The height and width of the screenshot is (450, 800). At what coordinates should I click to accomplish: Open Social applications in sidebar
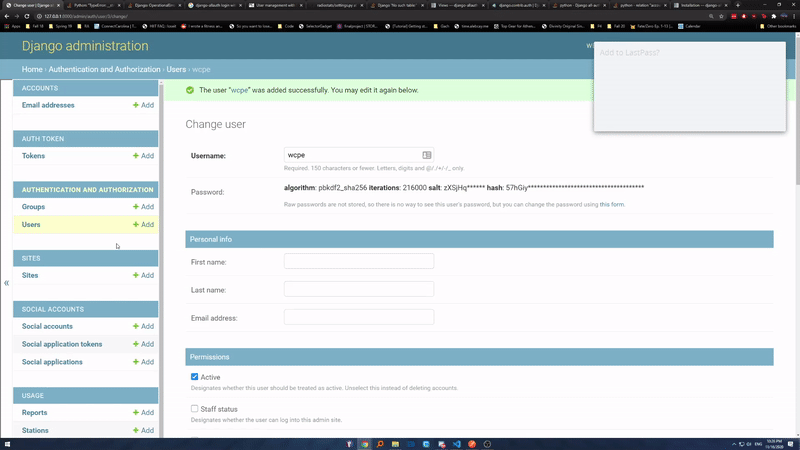pyautogui.click(x=52, y=362)
